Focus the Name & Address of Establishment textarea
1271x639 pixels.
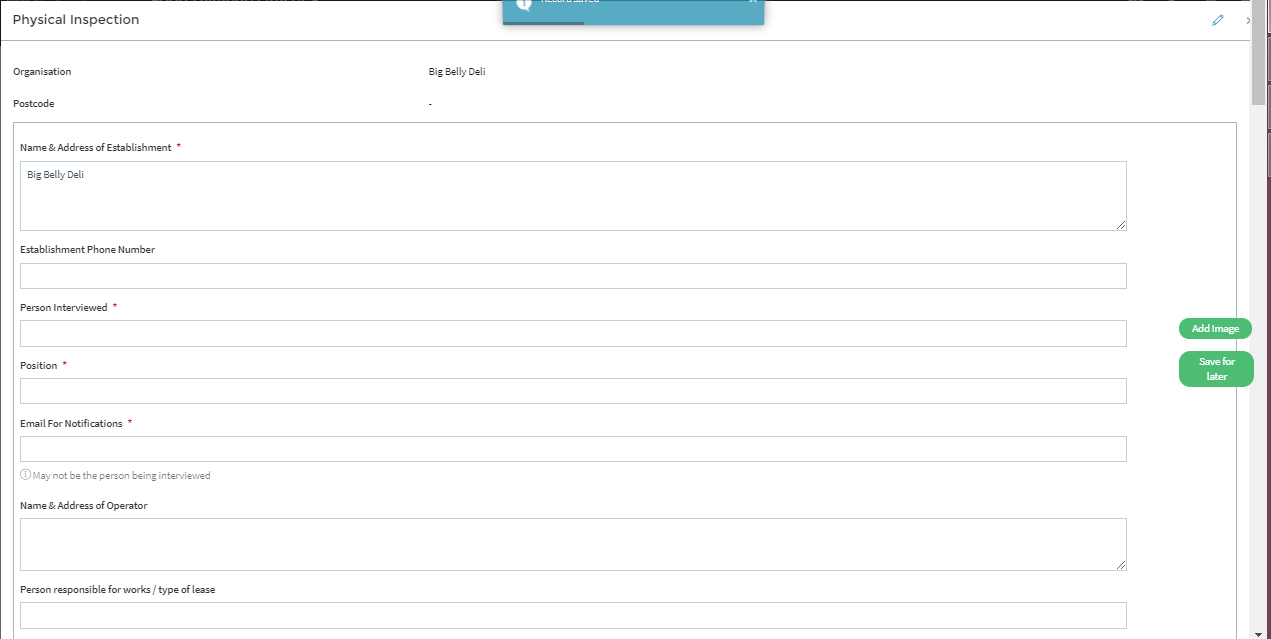coord(572,196)
